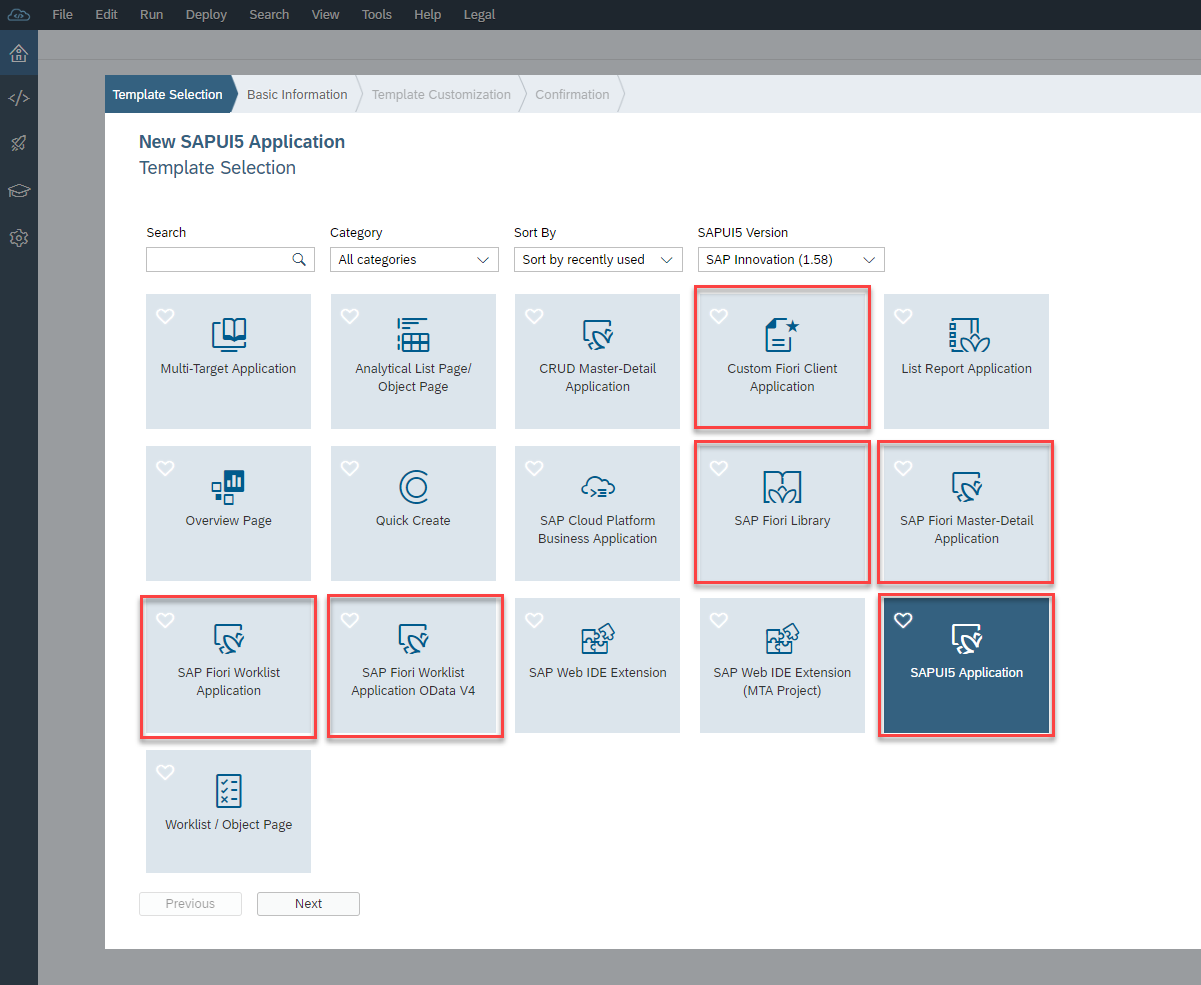Open the Tools menu
1201x985 pixels.
pyautogui.click(x=377, y=15)
